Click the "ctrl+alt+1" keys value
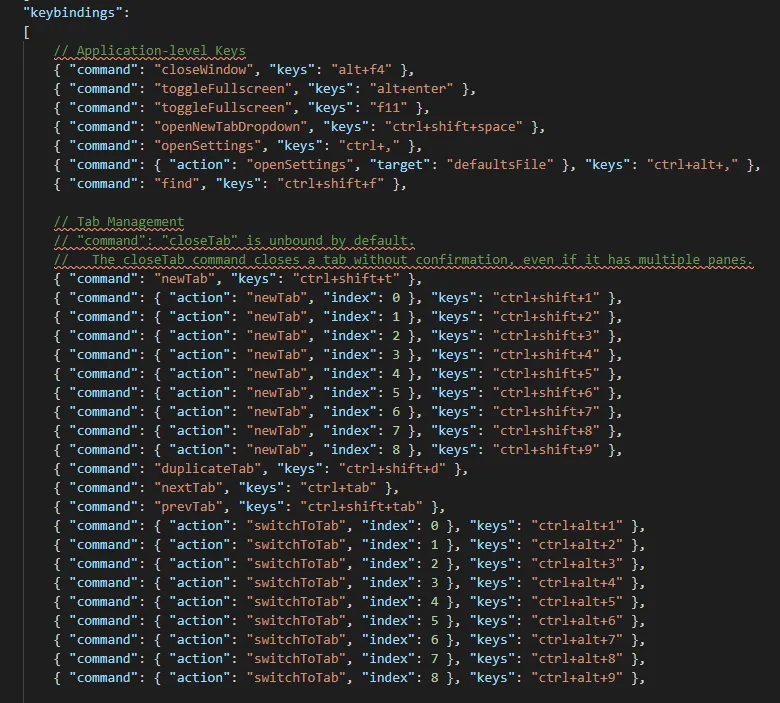780x703 pixels. point(577,526)
